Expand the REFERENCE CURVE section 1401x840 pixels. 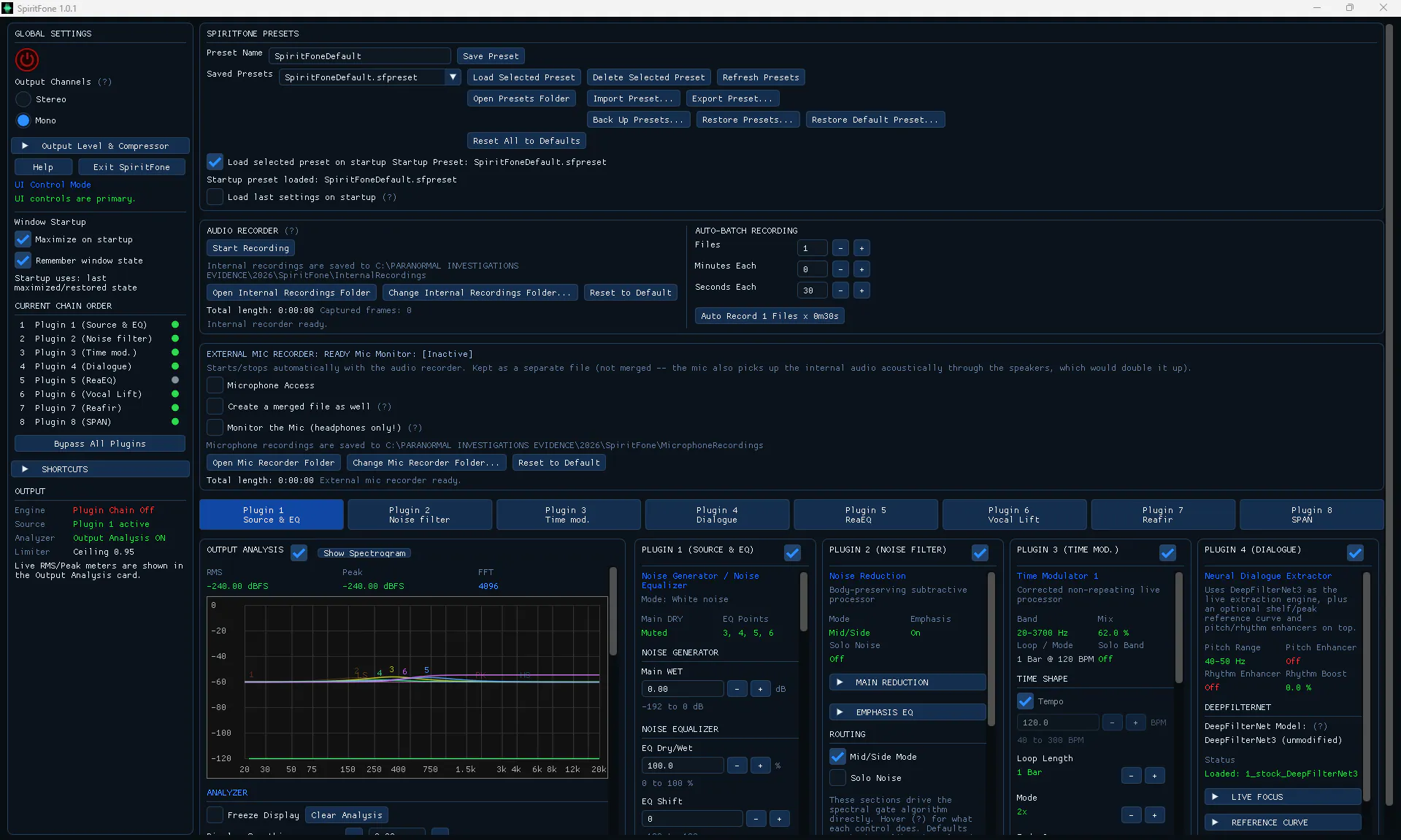tap(1283, 822)
